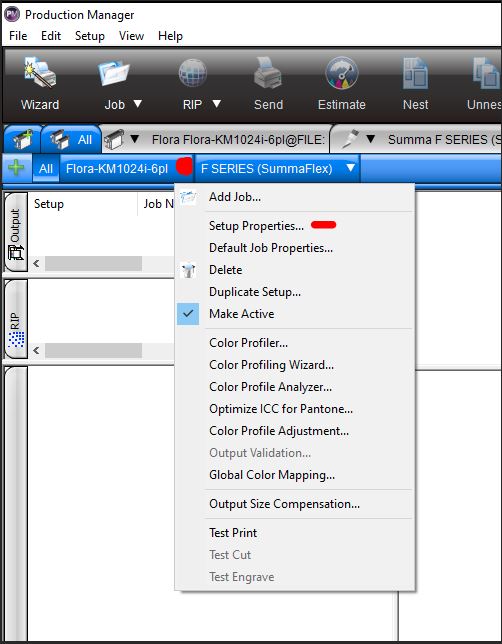
Task: Switch to the Flora-KM1024i-6pl tab
Action: click(x=117, y=168)
